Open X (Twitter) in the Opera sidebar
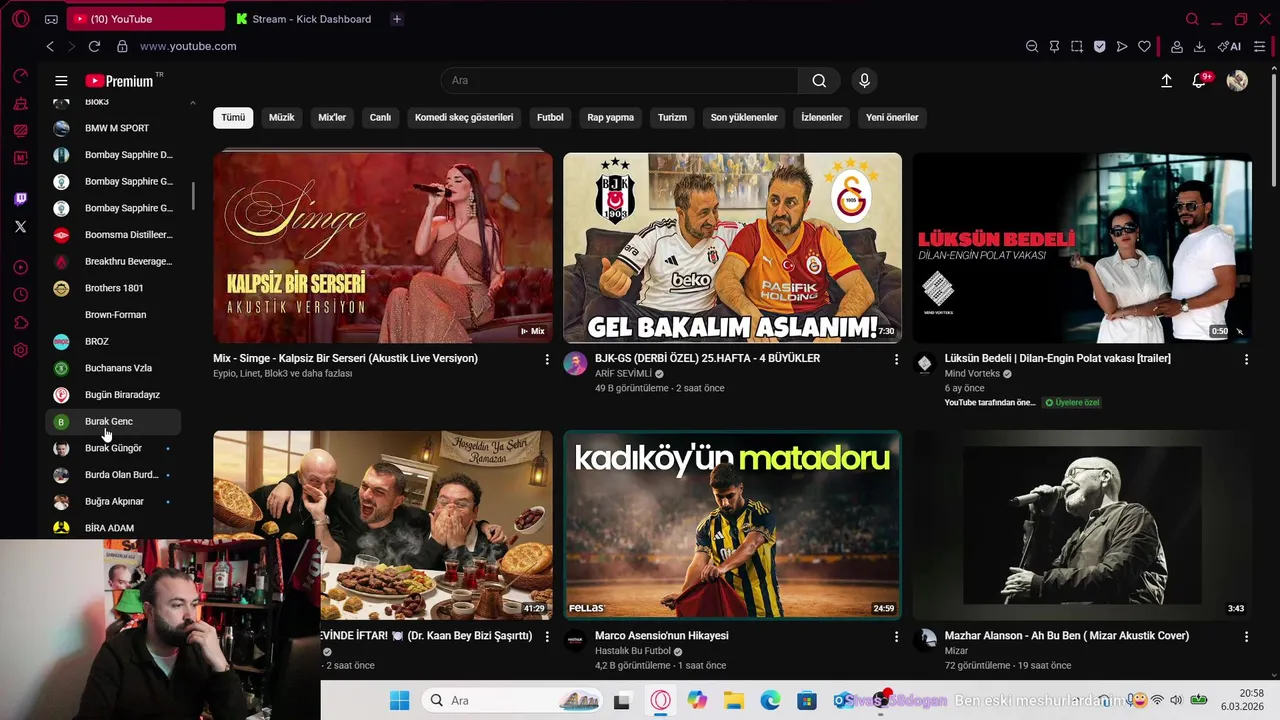The width and height of the screenshot is (1280, 720). click(21, 227)
